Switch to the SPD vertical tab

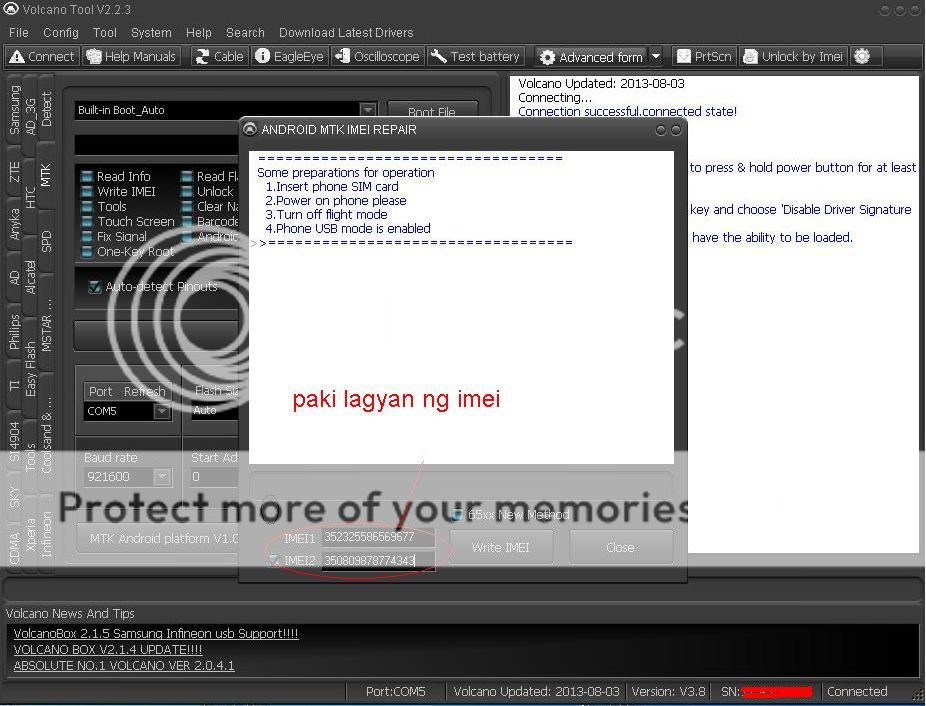coord(46,242)
